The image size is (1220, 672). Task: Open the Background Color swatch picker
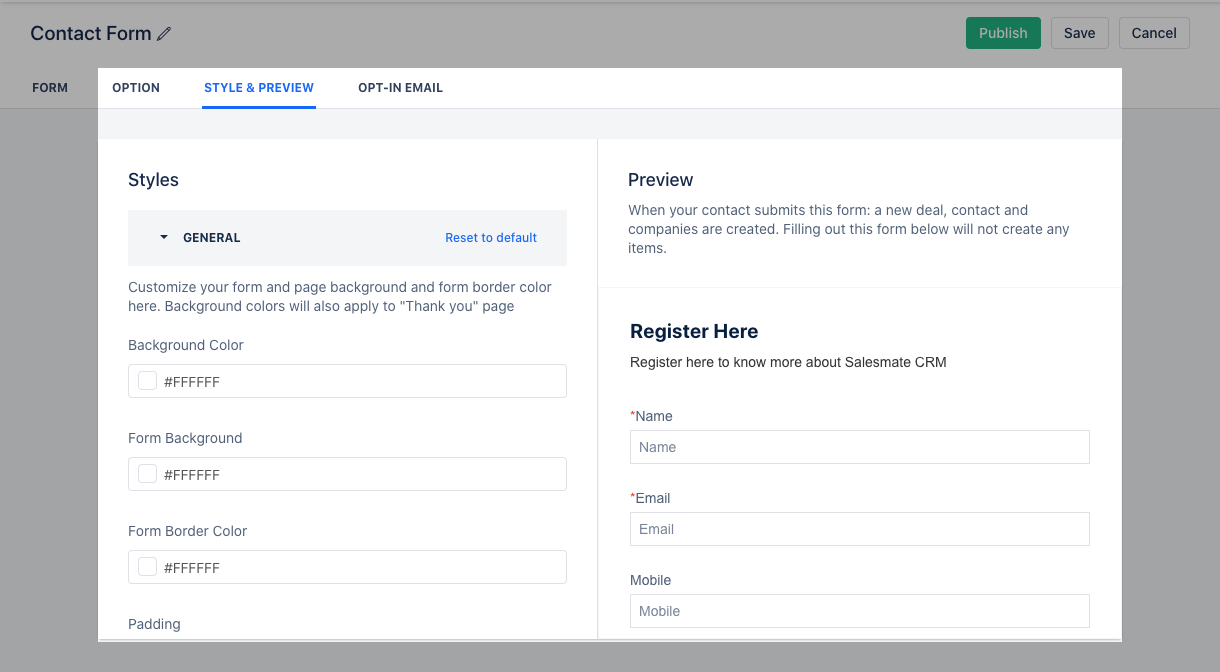147,381
